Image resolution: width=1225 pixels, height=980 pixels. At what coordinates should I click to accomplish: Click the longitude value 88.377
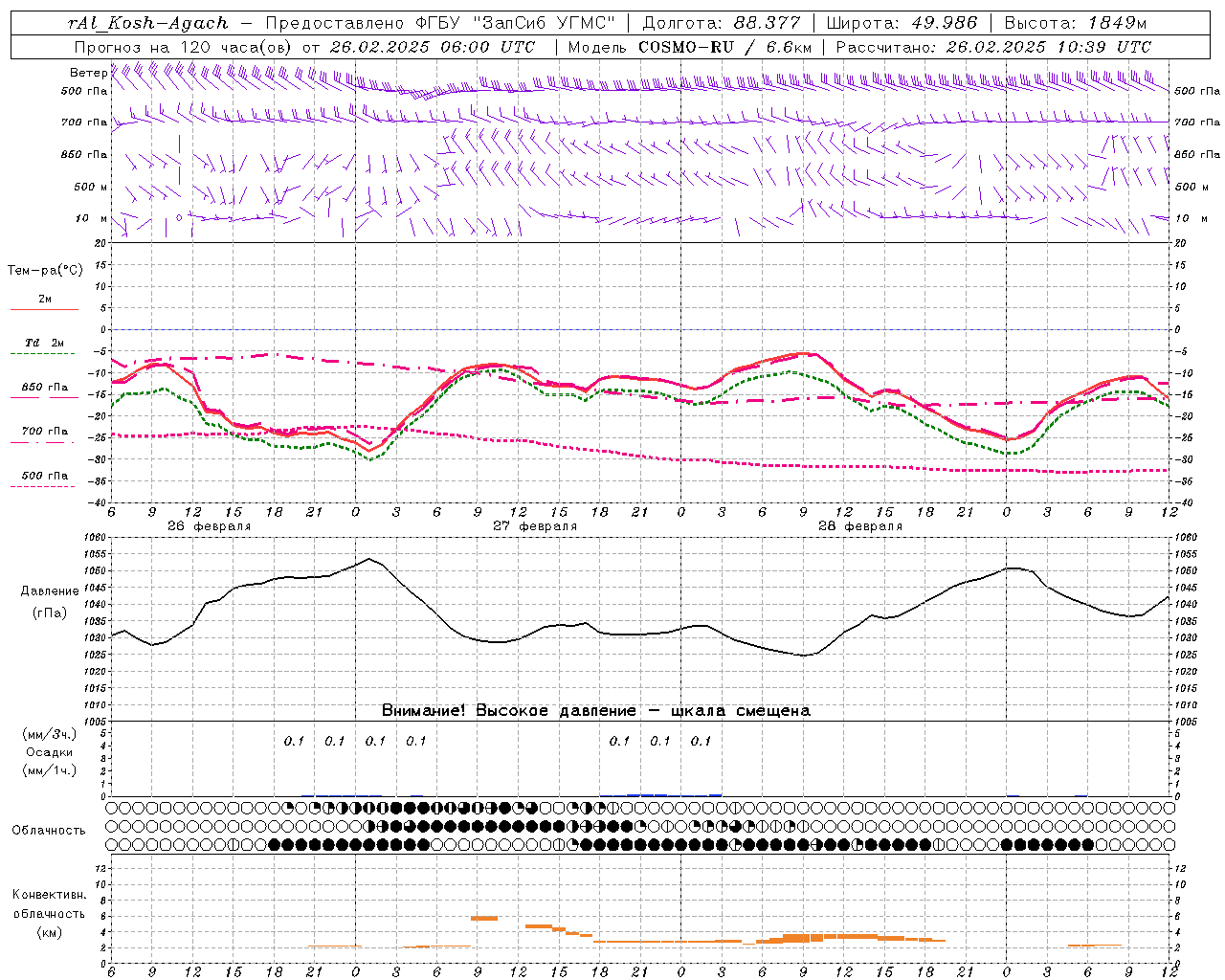coord(767,23)
